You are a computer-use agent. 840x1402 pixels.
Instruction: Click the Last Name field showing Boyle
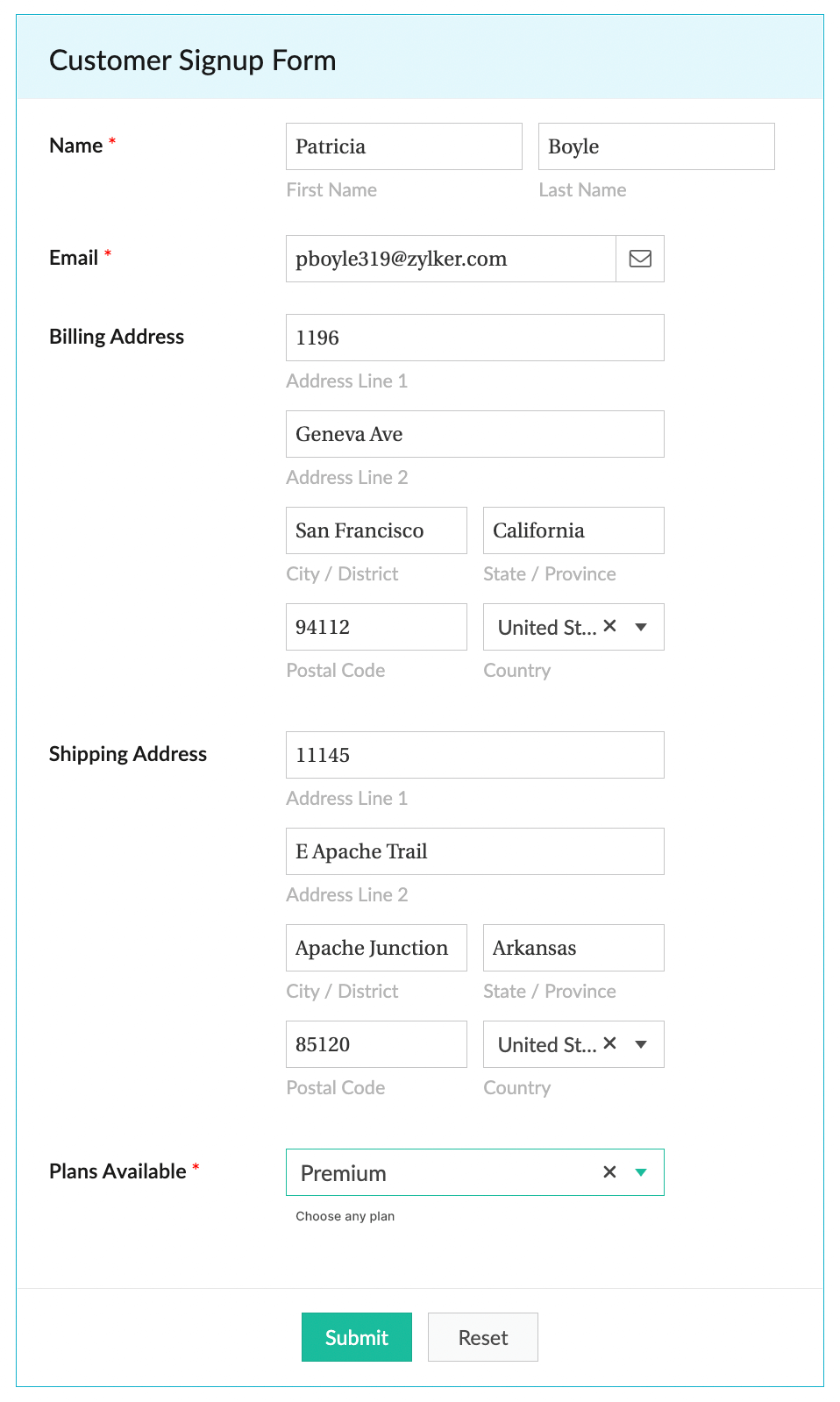(656, 146)
